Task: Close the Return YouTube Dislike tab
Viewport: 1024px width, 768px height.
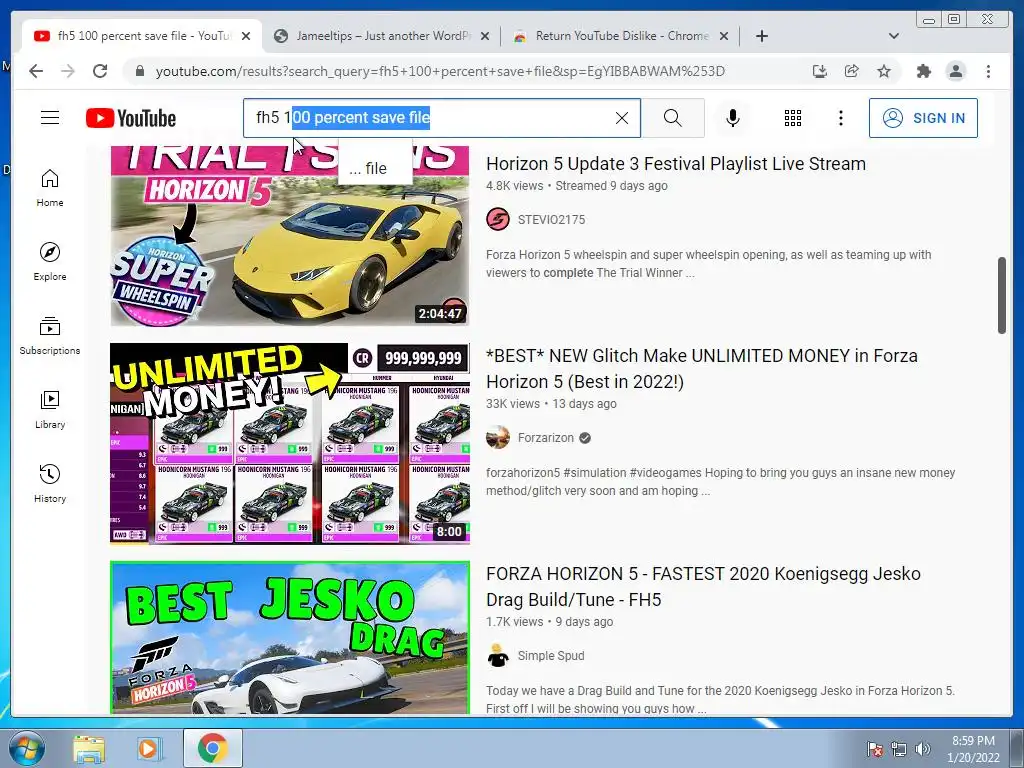Action: 724,36
